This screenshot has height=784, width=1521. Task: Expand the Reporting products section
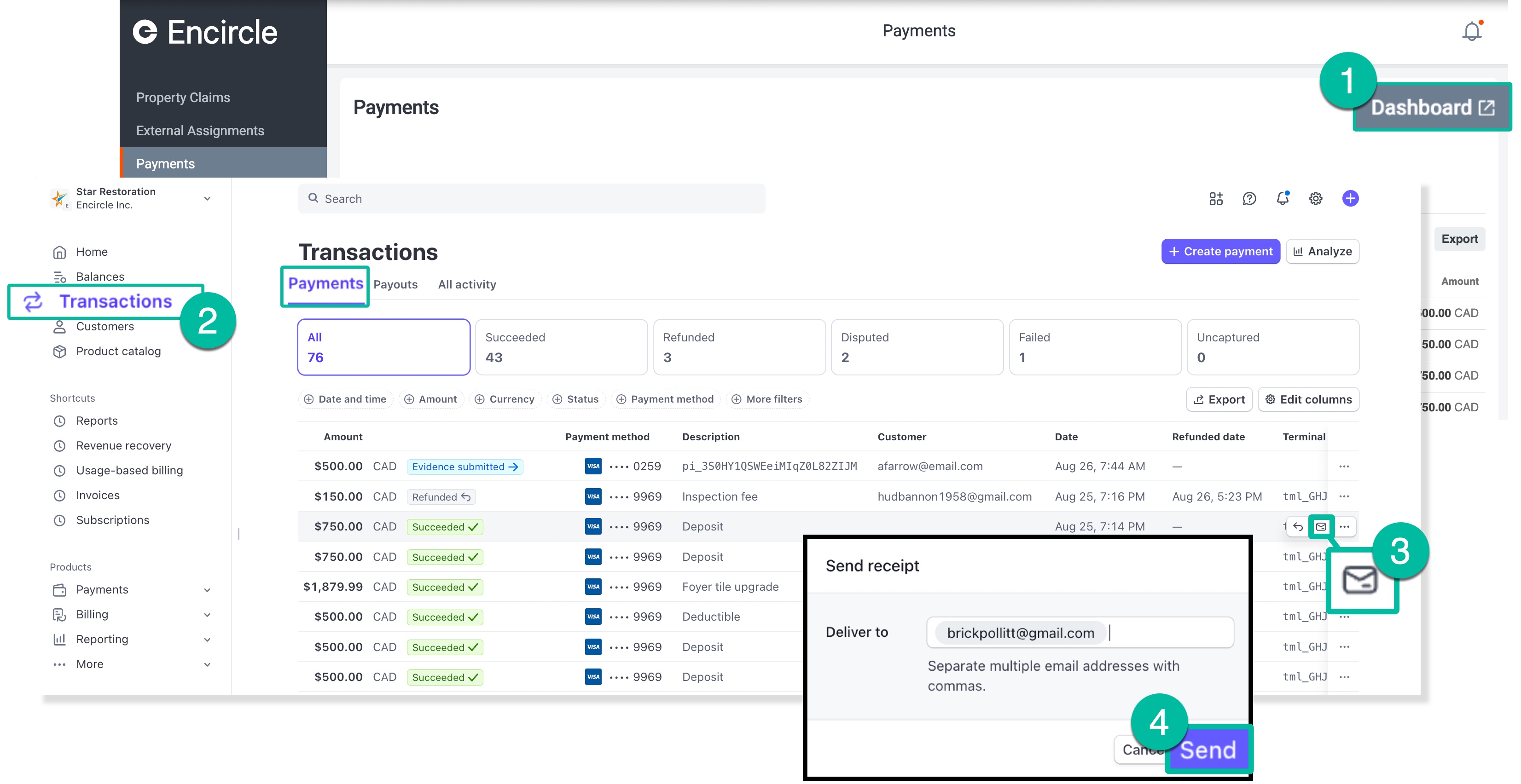(207, 640)
